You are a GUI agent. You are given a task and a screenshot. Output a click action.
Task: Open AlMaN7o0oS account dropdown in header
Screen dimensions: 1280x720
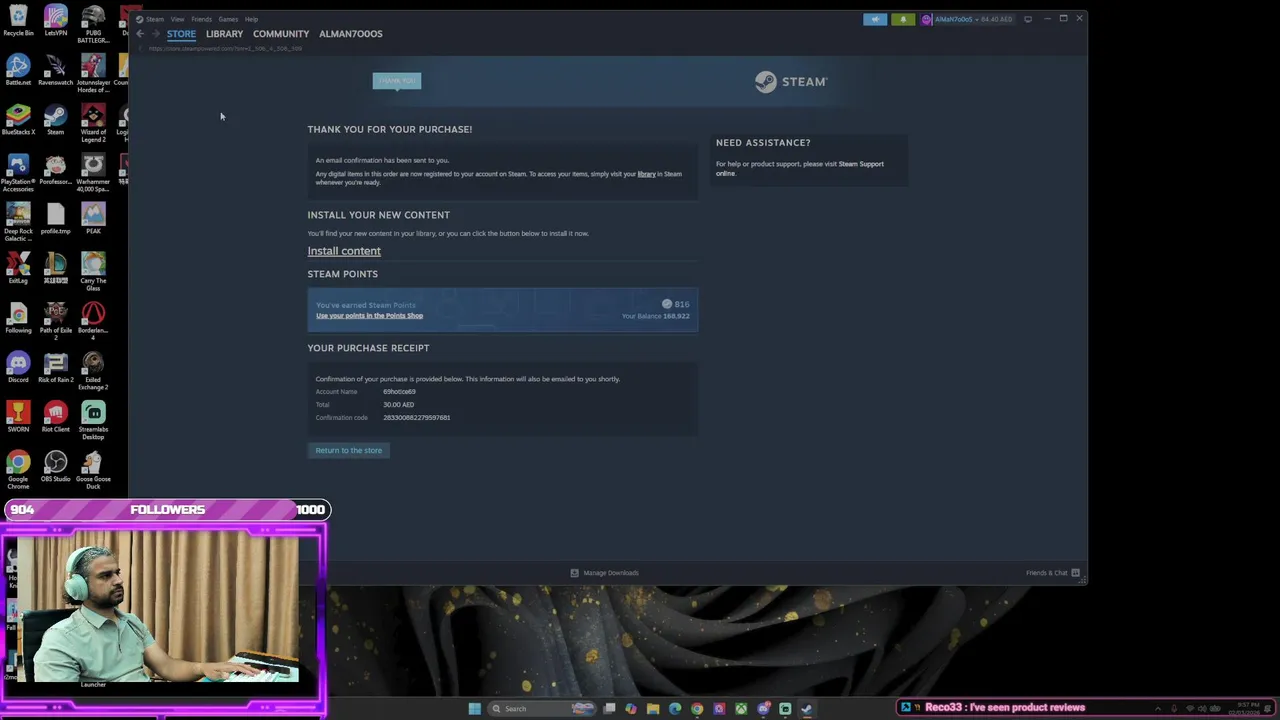point(966,19)
